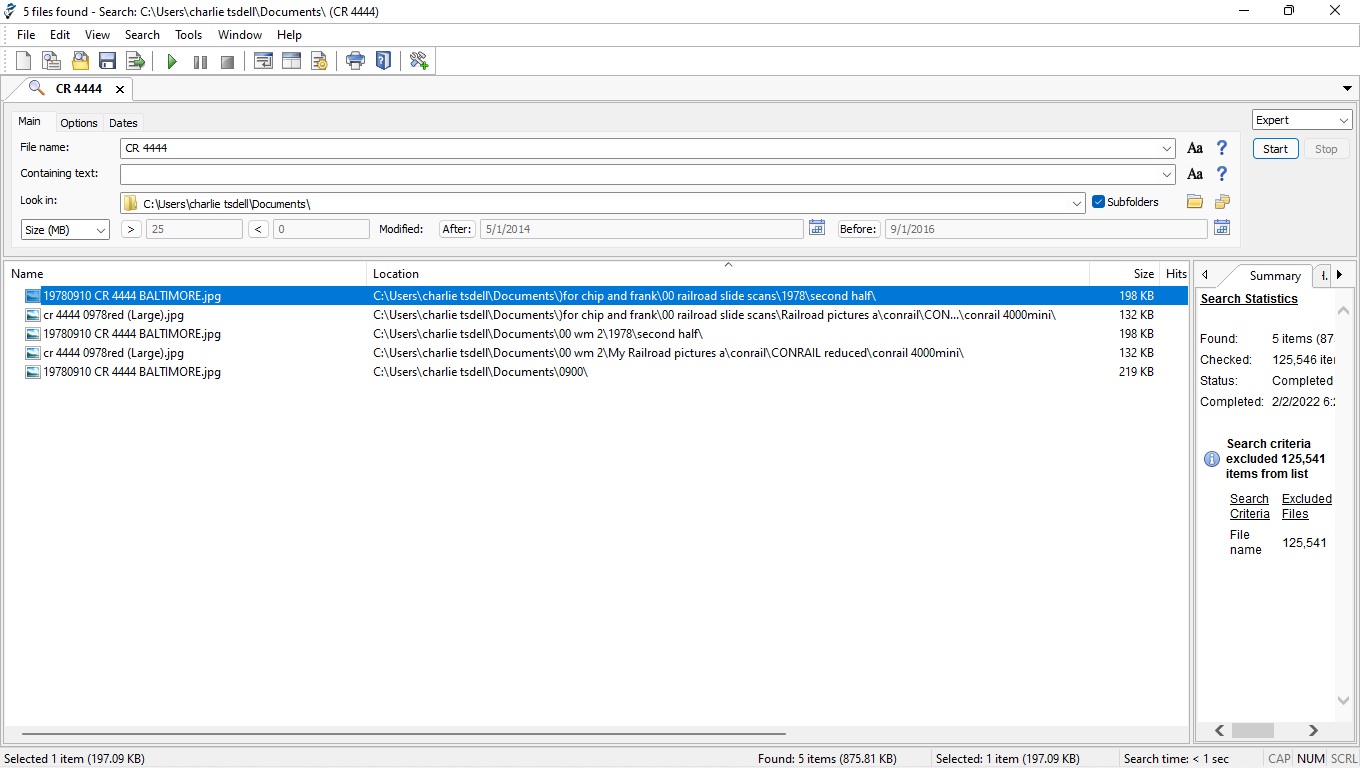Switch to the Dates tab
Viewport: 1360px width, 768px height.
click(123, 123)
